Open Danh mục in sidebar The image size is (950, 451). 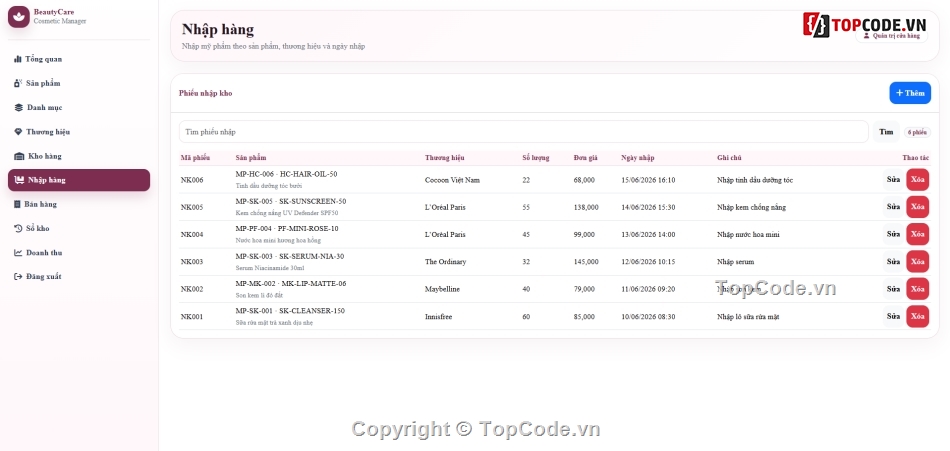(x=79, y=108)
